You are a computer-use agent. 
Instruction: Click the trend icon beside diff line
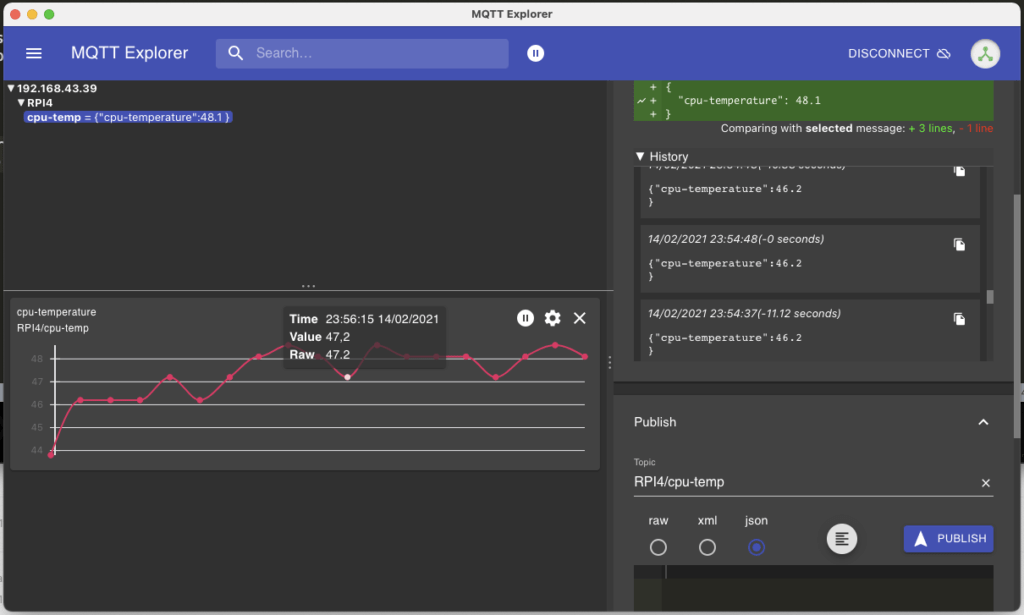(x=641, y=101)
